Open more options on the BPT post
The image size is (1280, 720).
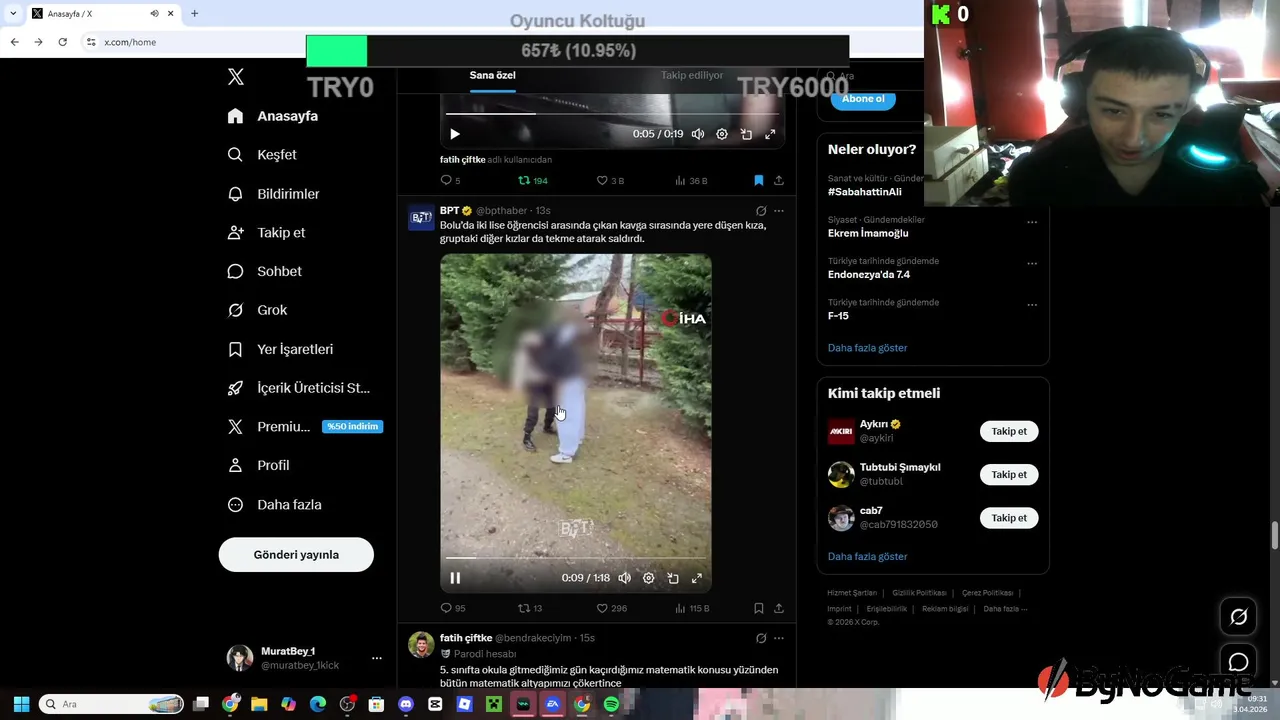pyautogui.click(x=779, y=211)
